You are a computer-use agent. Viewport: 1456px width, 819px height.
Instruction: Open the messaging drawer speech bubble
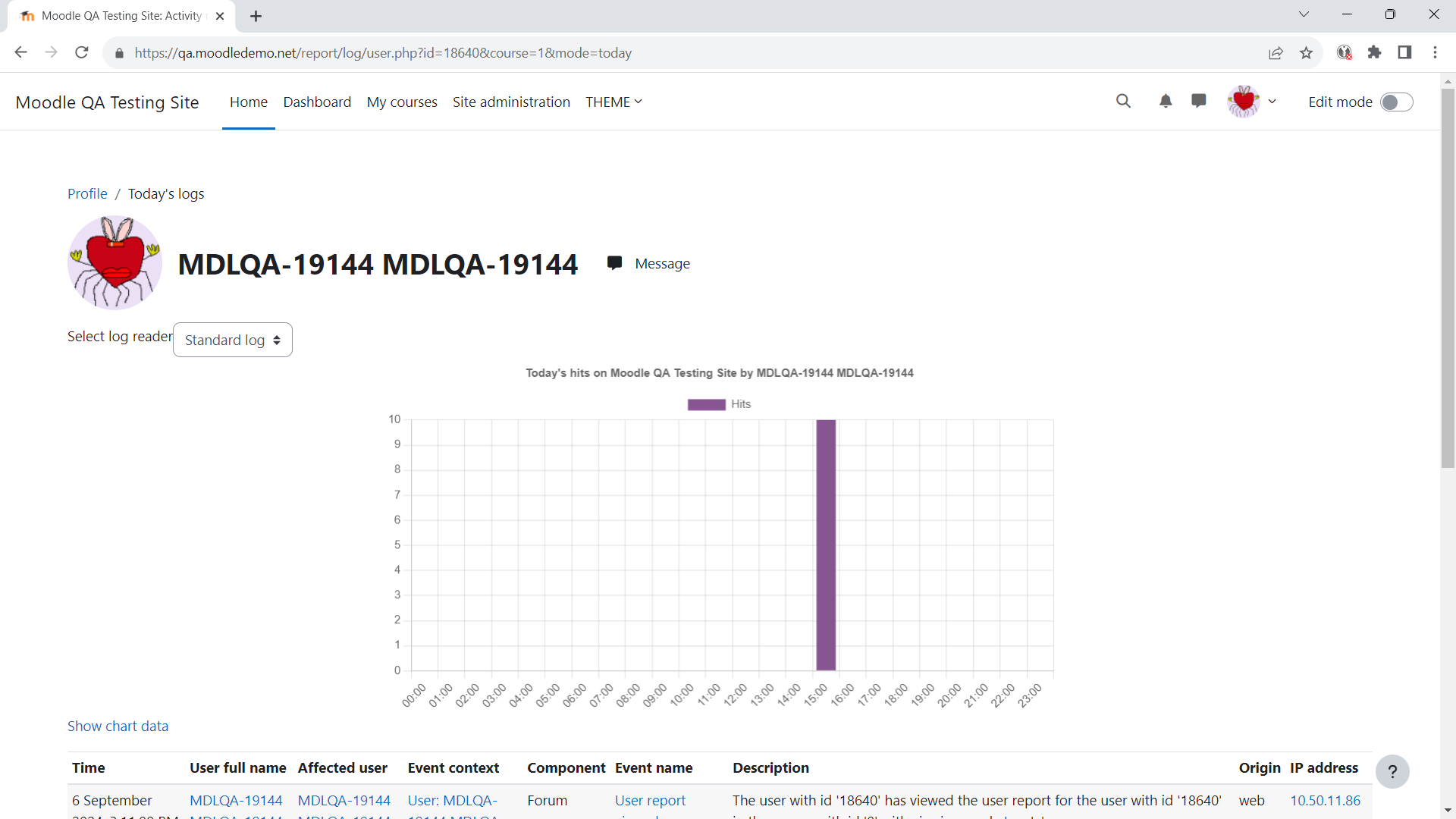pyautogui.click(x=1199, y=101)
